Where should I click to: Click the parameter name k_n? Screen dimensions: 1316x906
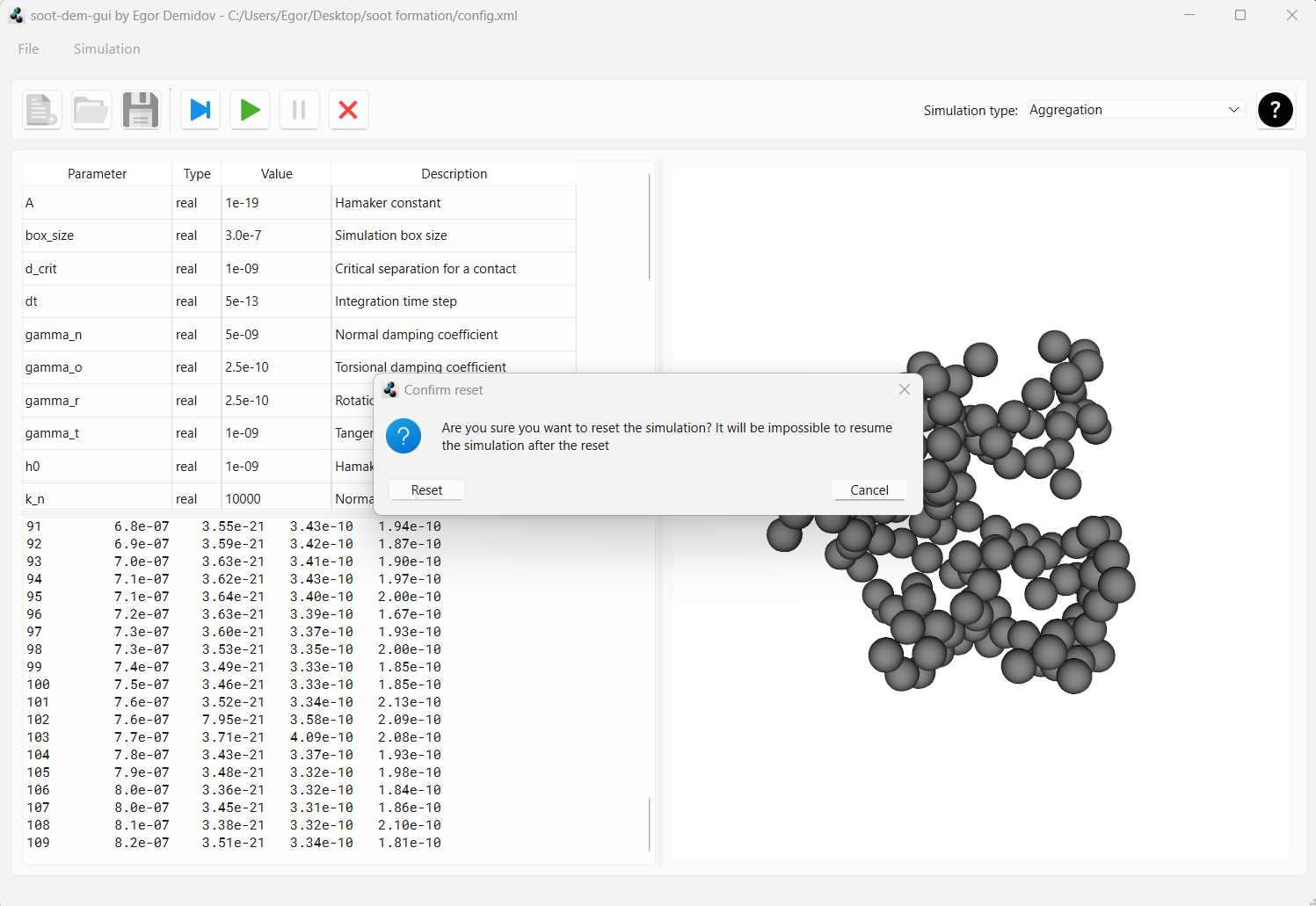(34, 498)
